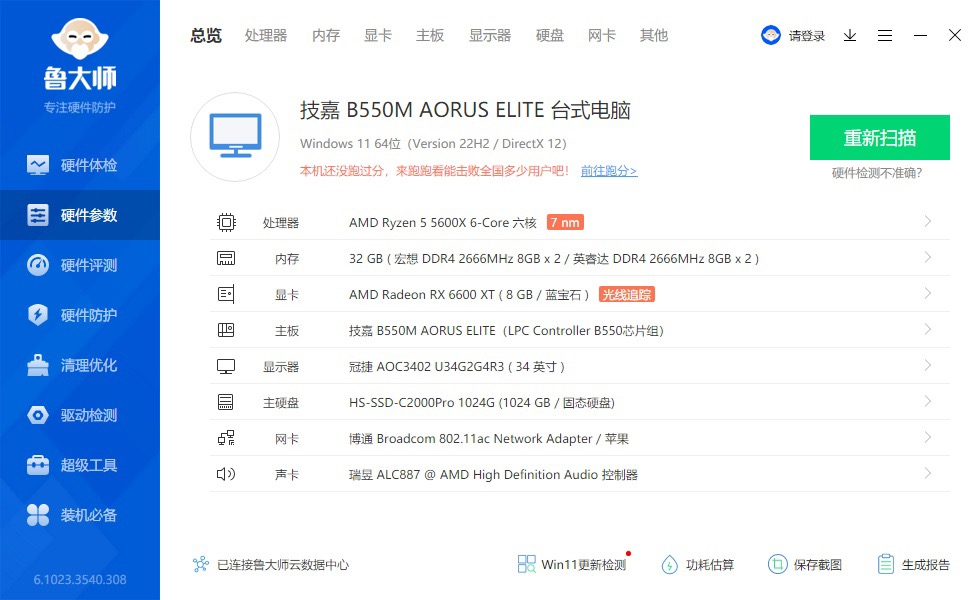Click the cloud data center status icon

pos(201,564)
